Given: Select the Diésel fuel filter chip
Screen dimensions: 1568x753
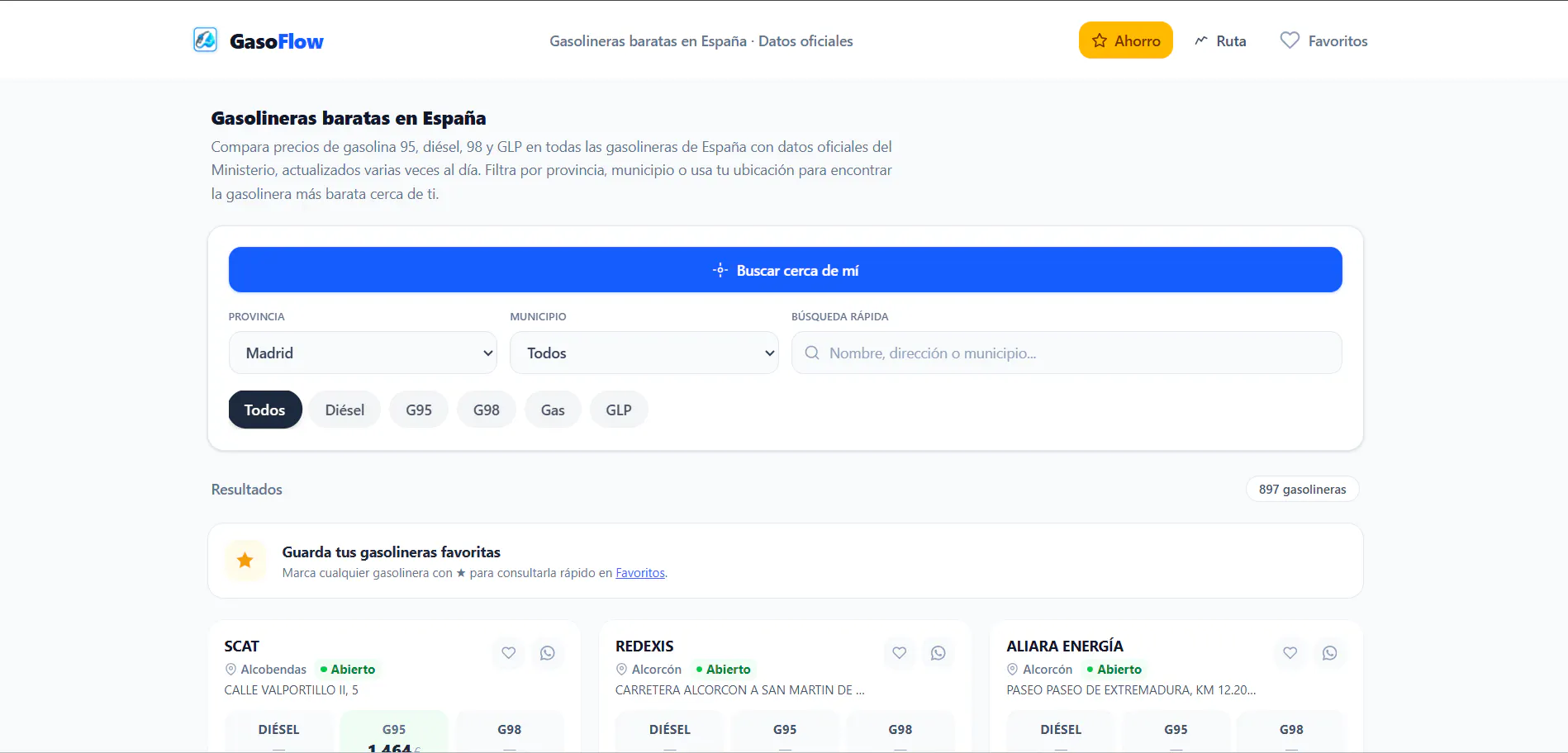Looking at the screenshot, I should click(x=344, y=410).
